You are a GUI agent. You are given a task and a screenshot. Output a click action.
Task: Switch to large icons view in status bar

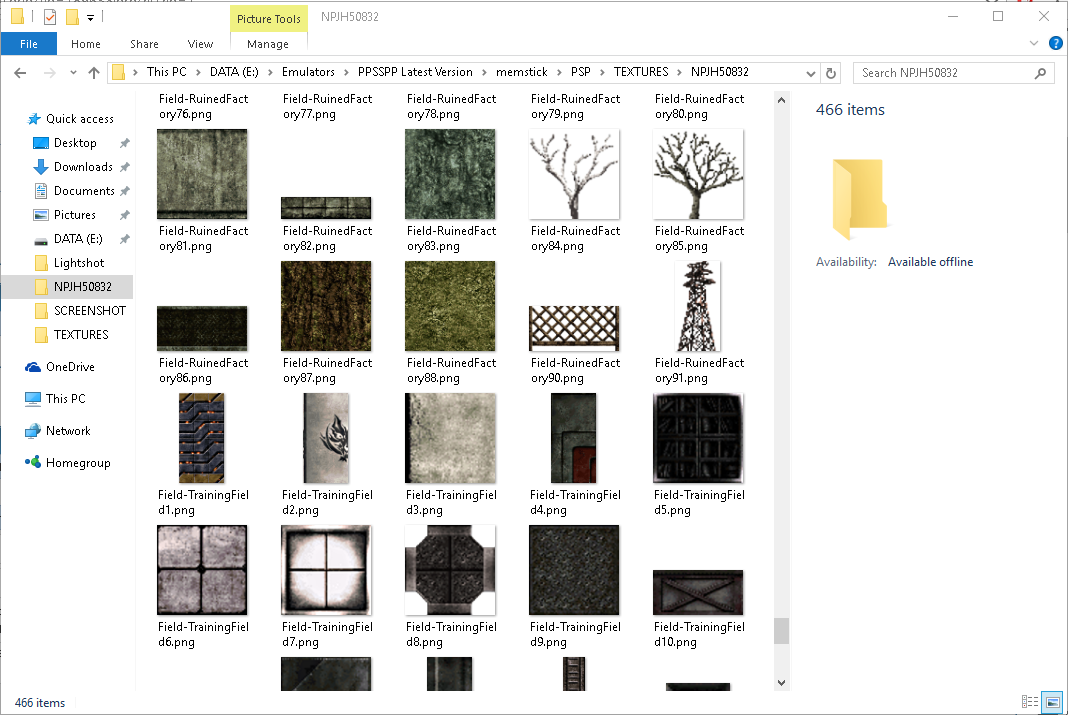pos(1051,702)
